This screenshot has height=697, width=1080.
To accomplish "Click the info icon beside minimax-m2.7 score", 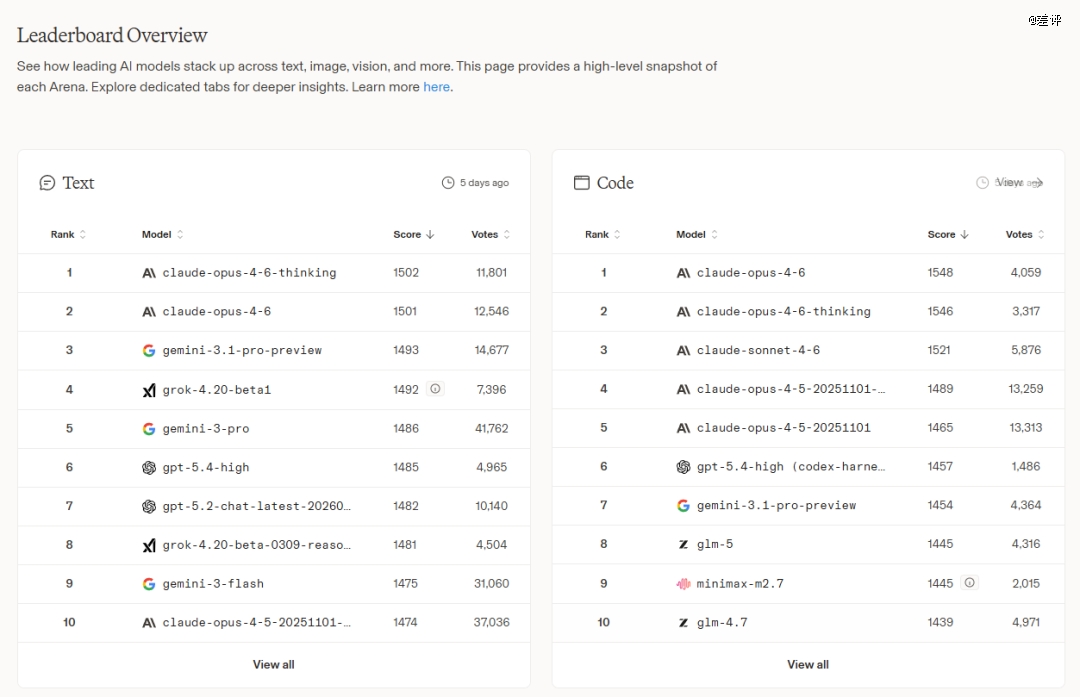I will point(969,583).
